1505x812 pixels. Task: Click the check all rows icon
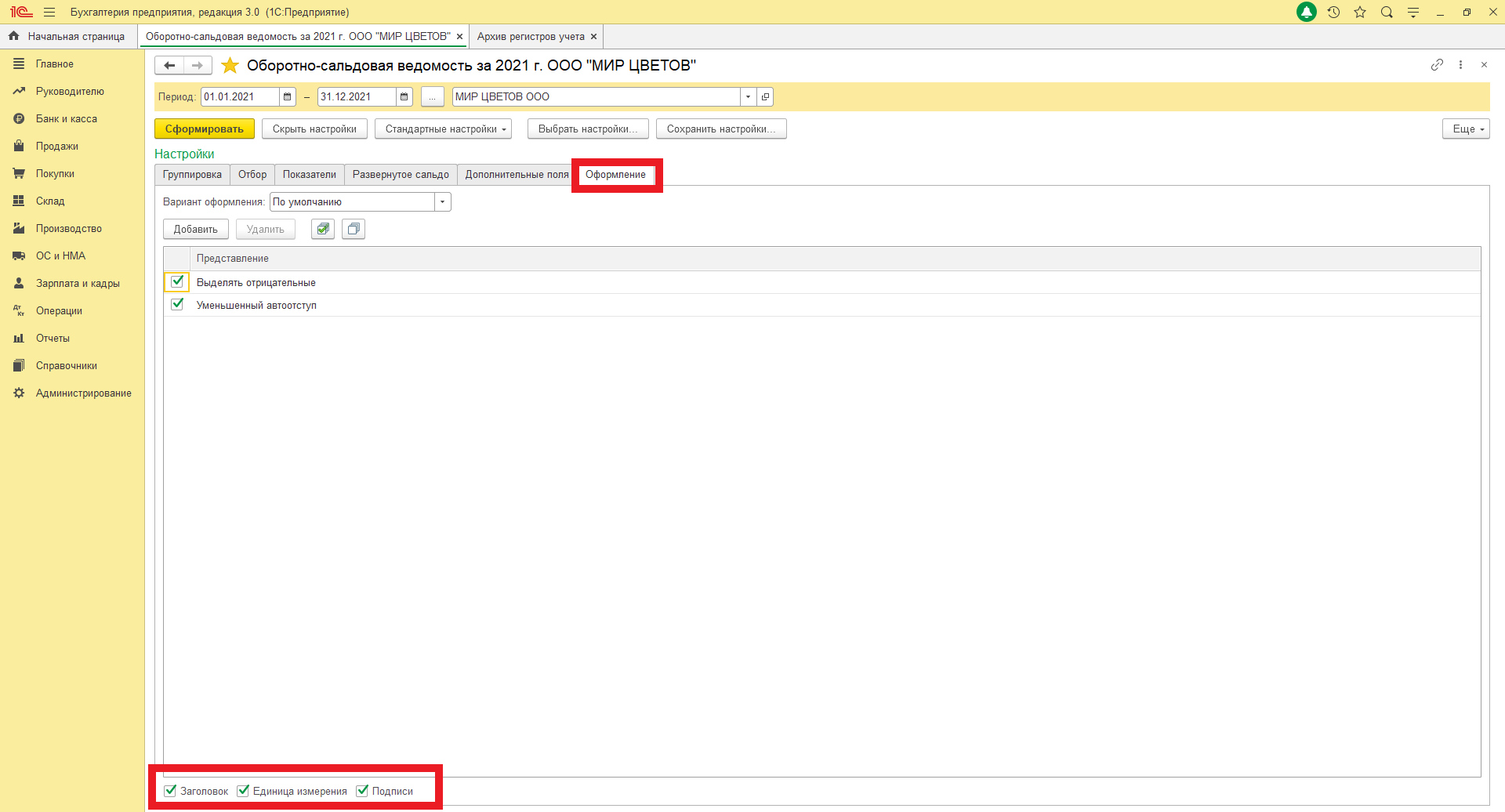(323, 230)
